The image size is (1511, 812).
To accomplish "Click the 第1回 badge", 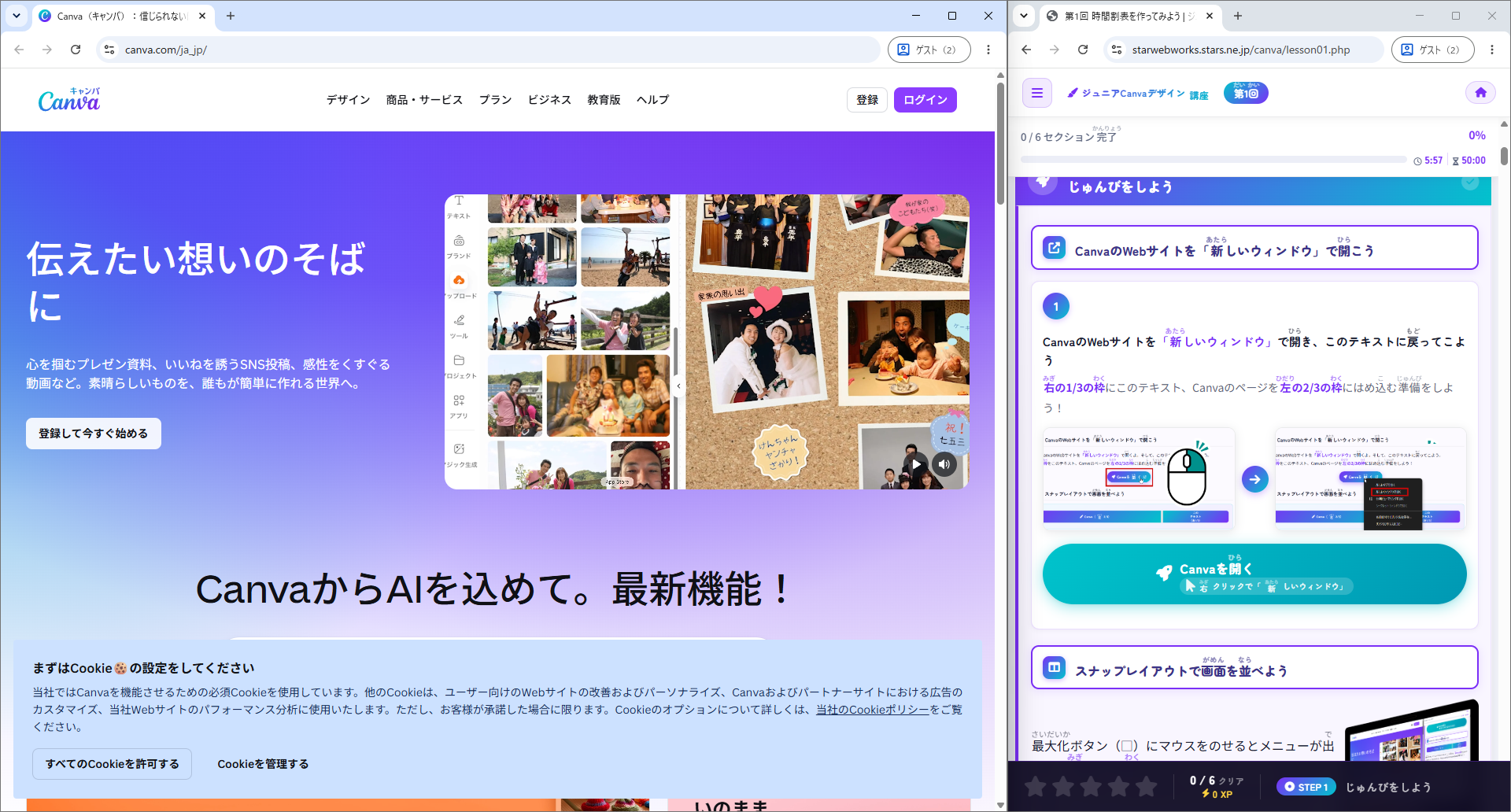I will (x=1246, y=93).
